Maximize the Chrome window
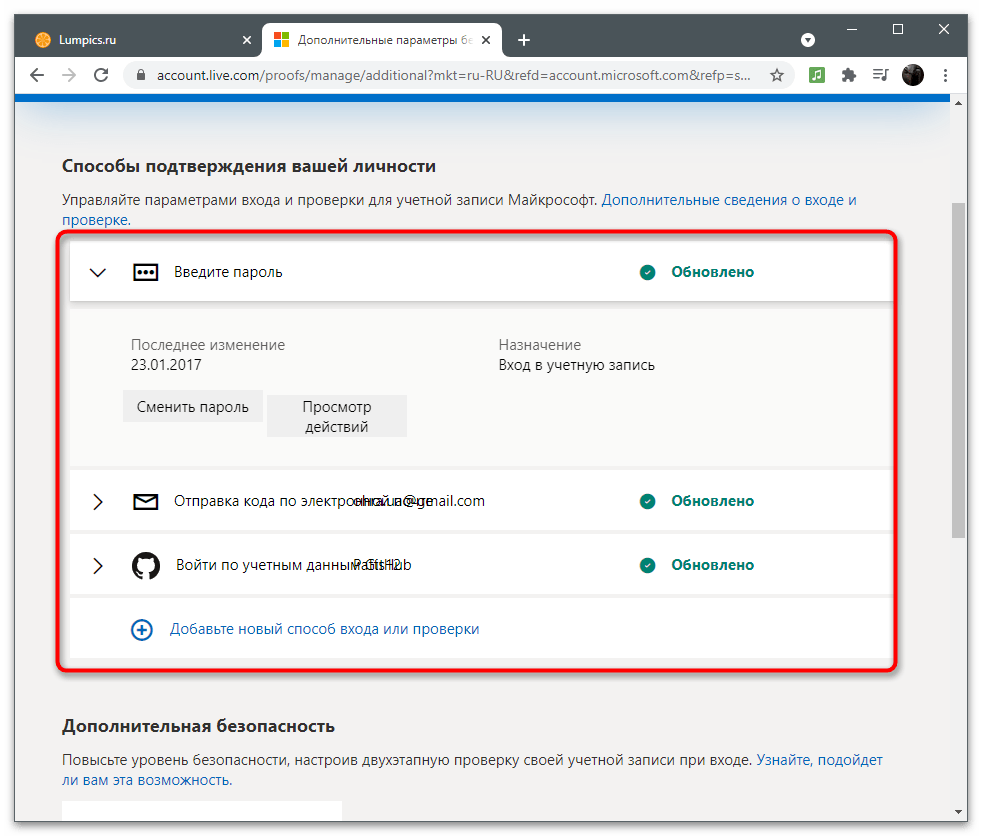Screen dimensions: 982x836 tap(897, 29)
